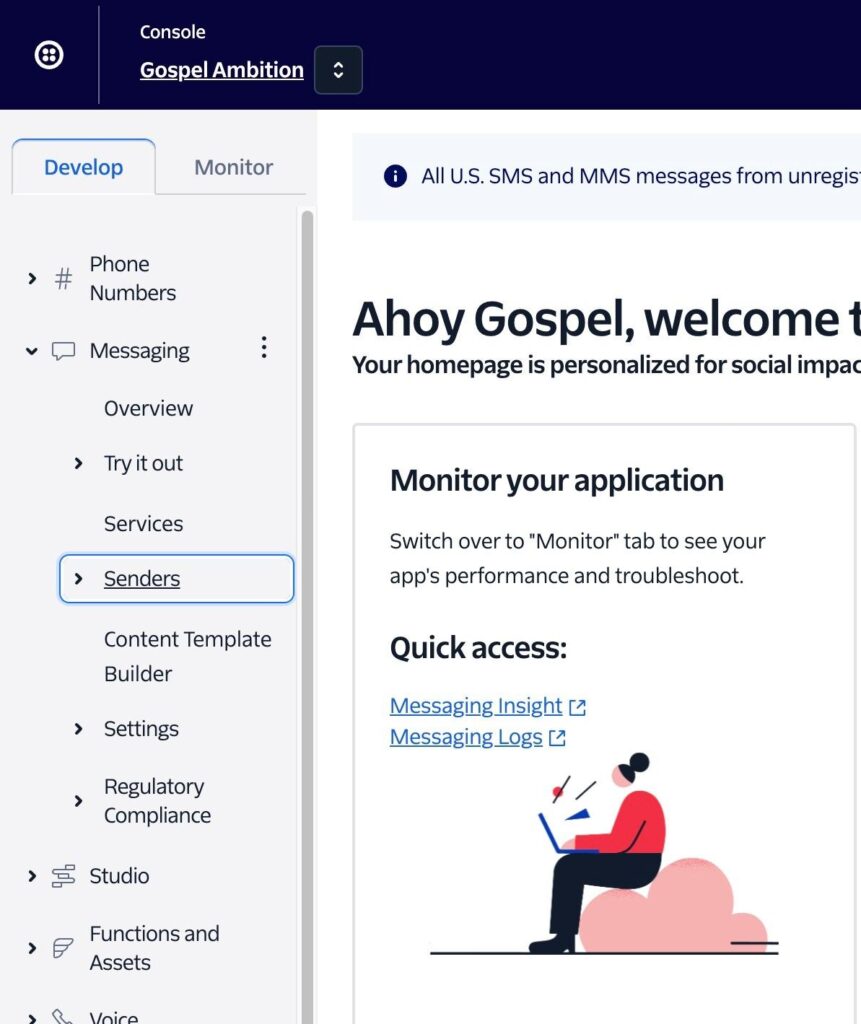Open the Gospel Ambition account link
This screenshot has width=861, height=1024.
click(x=221, y=70)
